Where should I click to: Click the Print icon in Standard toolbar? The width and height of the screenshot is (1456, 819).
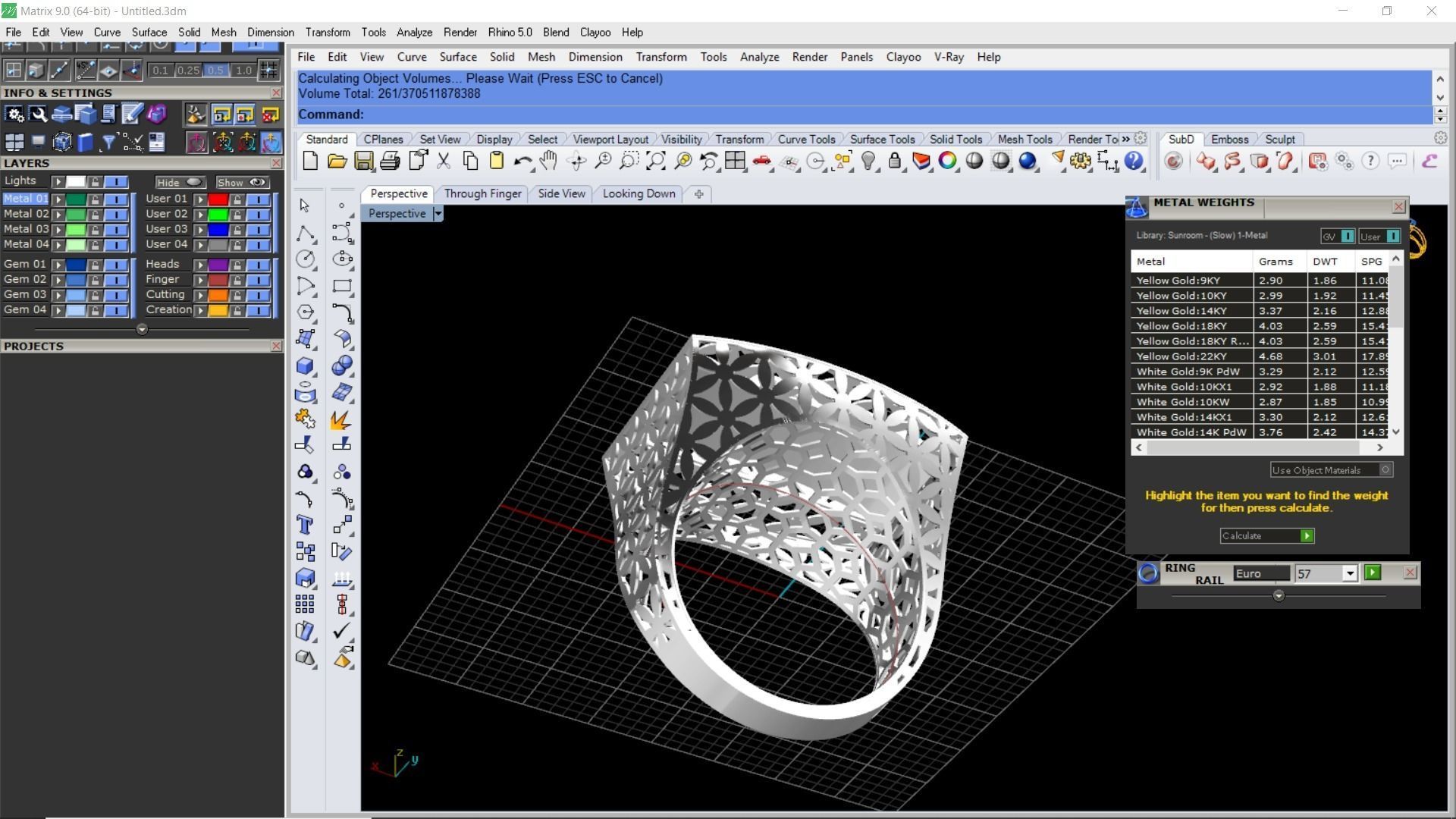click(390, 161)
